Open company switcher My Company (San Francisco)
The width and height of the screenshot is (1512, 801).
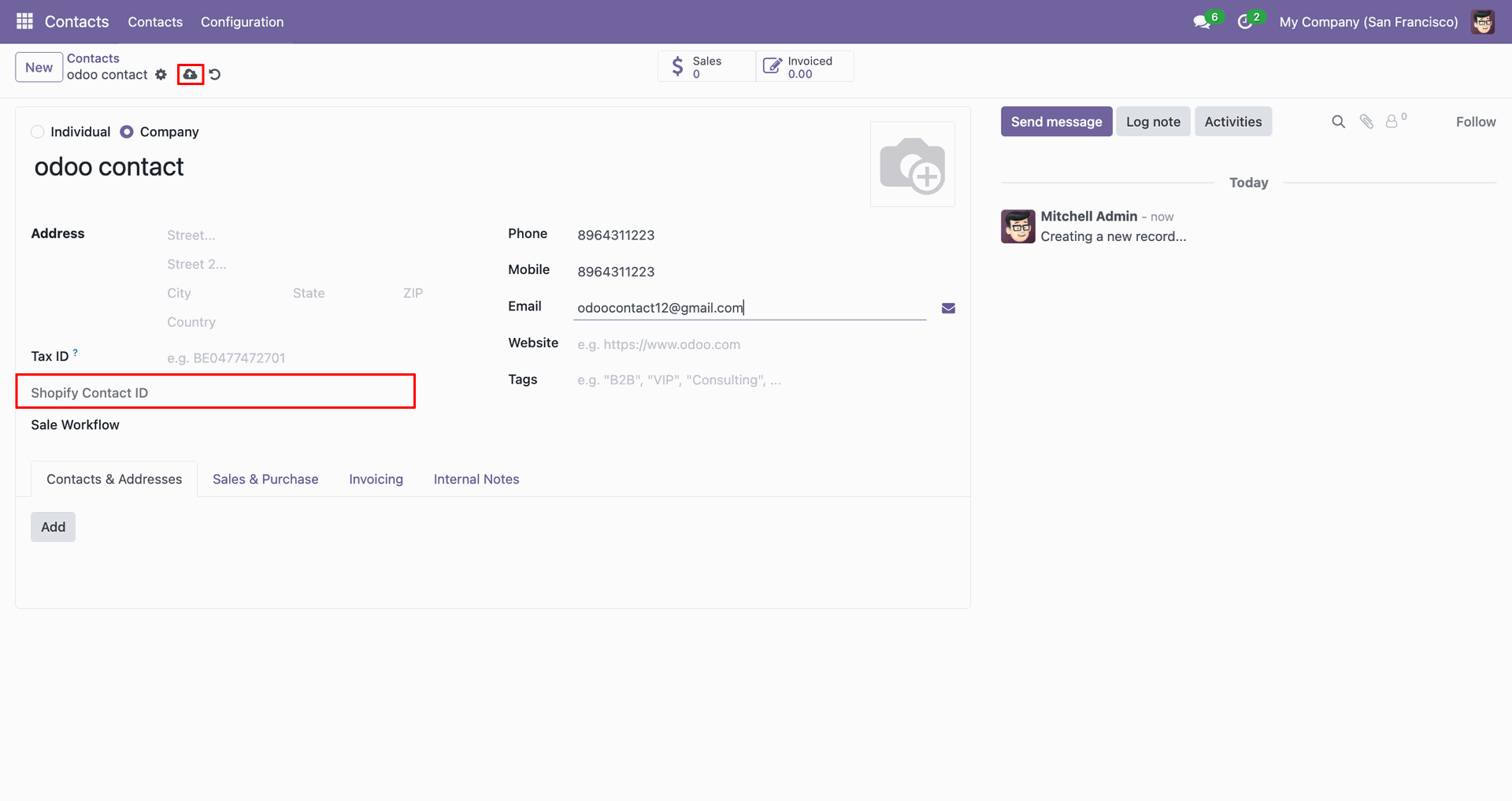pos(1368,22)
